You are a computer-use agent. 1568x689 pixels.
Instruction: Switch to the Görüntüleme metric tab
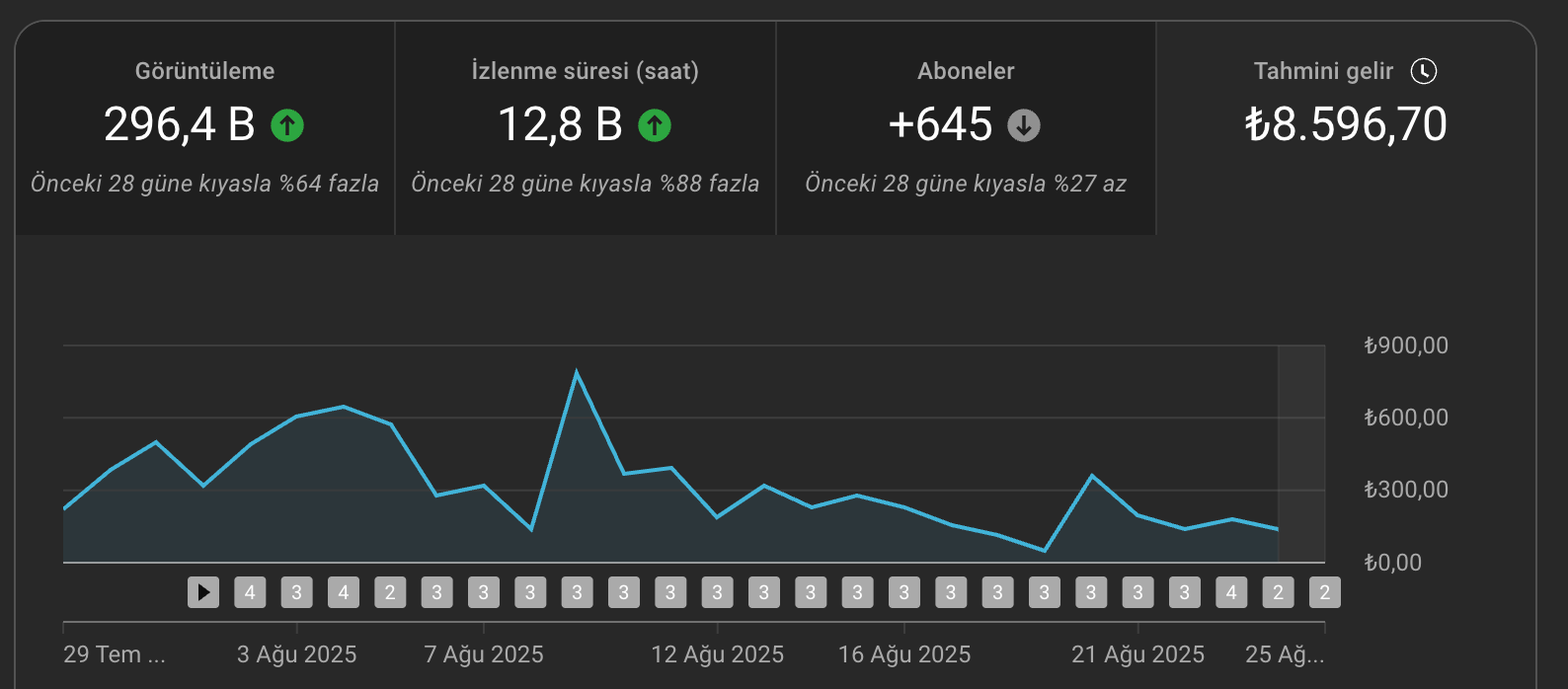(x=204, y=128)
